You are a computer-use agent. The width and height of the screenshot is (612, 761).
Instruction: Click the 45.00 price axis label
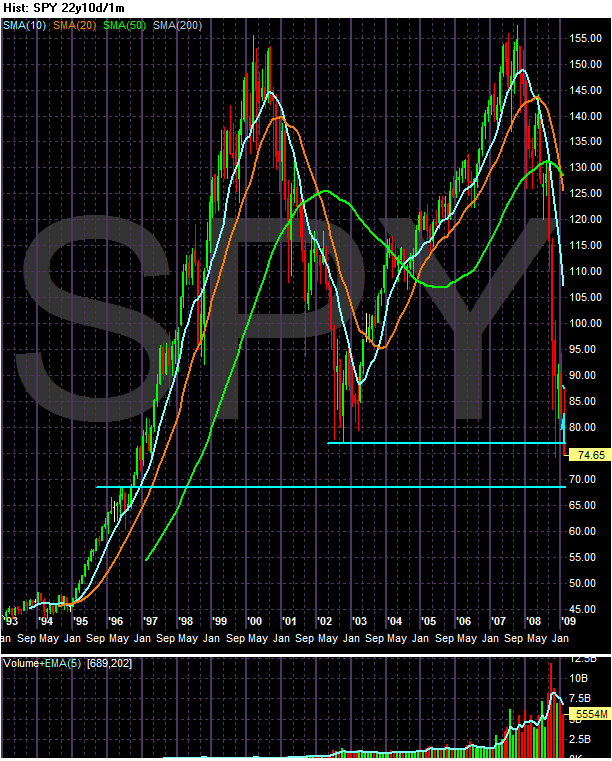[x=582, y=609]
